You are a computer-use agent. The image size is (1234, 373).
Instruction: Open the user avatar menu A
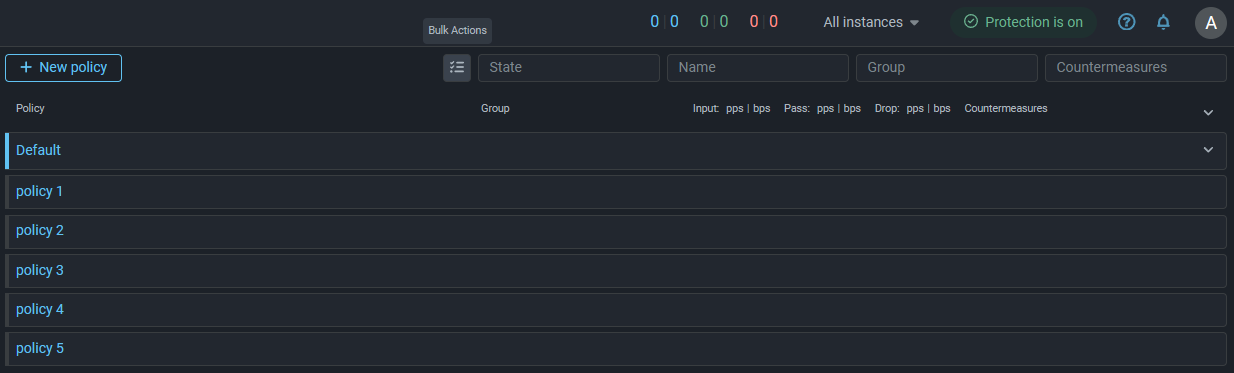(x=1211, y=23)
